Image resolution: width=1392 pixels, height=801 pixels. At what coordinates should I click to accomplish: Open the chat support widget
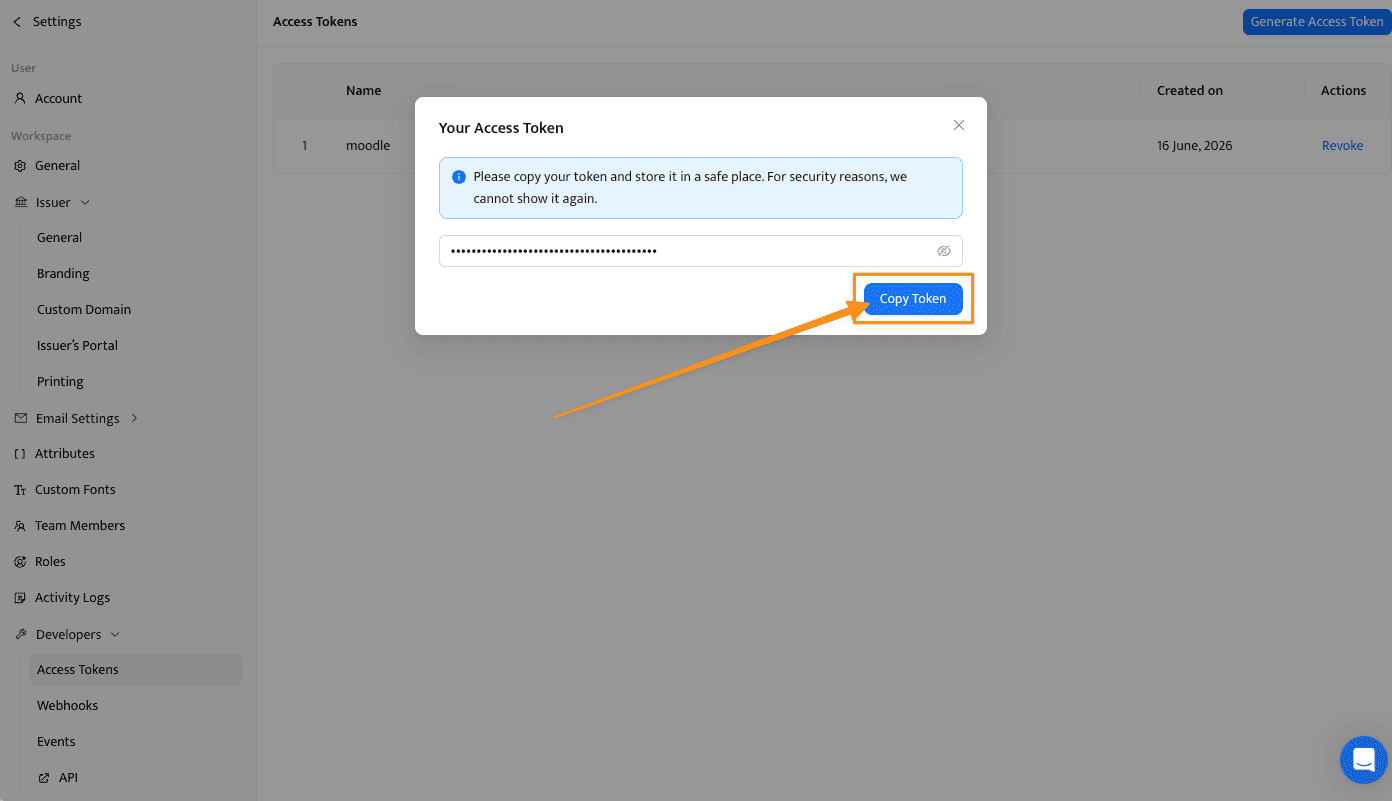pos(1364,761)
